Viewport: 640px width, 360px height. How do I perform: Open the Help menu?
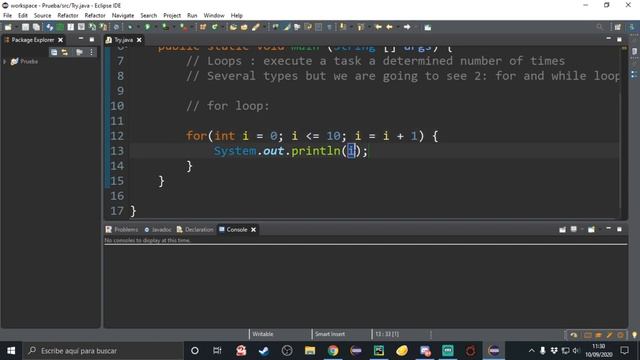(x=236, y=16)
